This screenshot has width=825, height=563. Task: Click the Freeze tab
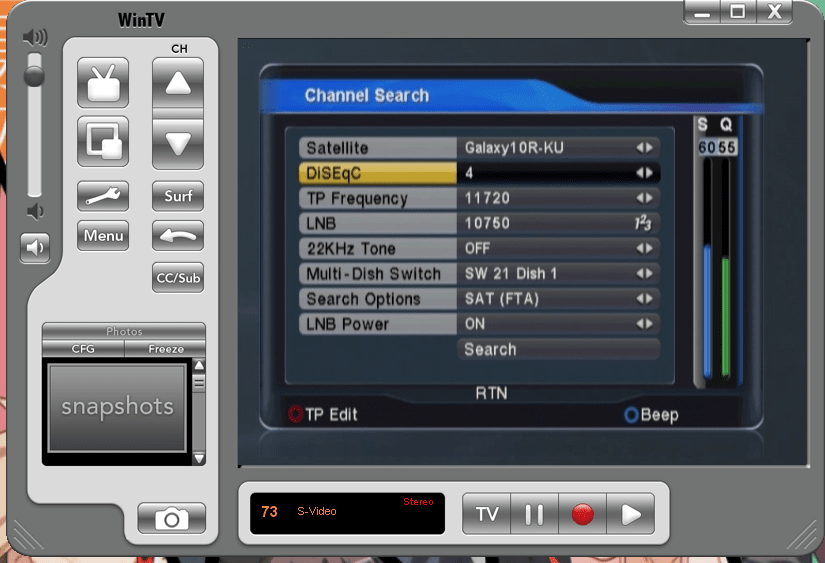point(166,349)
